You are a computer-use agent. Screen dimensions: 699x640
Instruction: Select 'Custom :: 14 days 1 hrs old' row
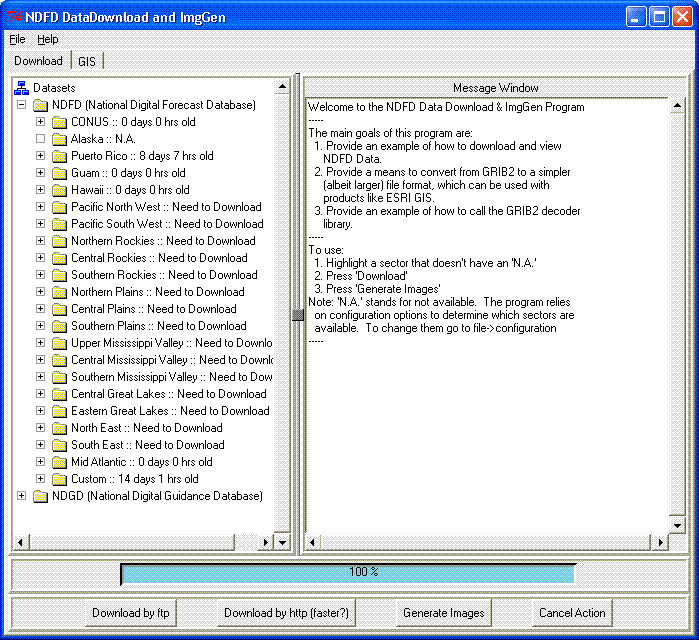(x=135, y=479)
